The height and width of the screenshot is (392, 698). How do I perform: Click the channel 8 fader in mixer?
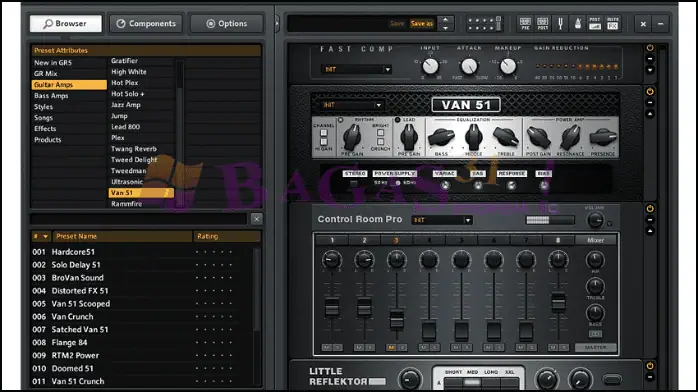coord(558,301)
